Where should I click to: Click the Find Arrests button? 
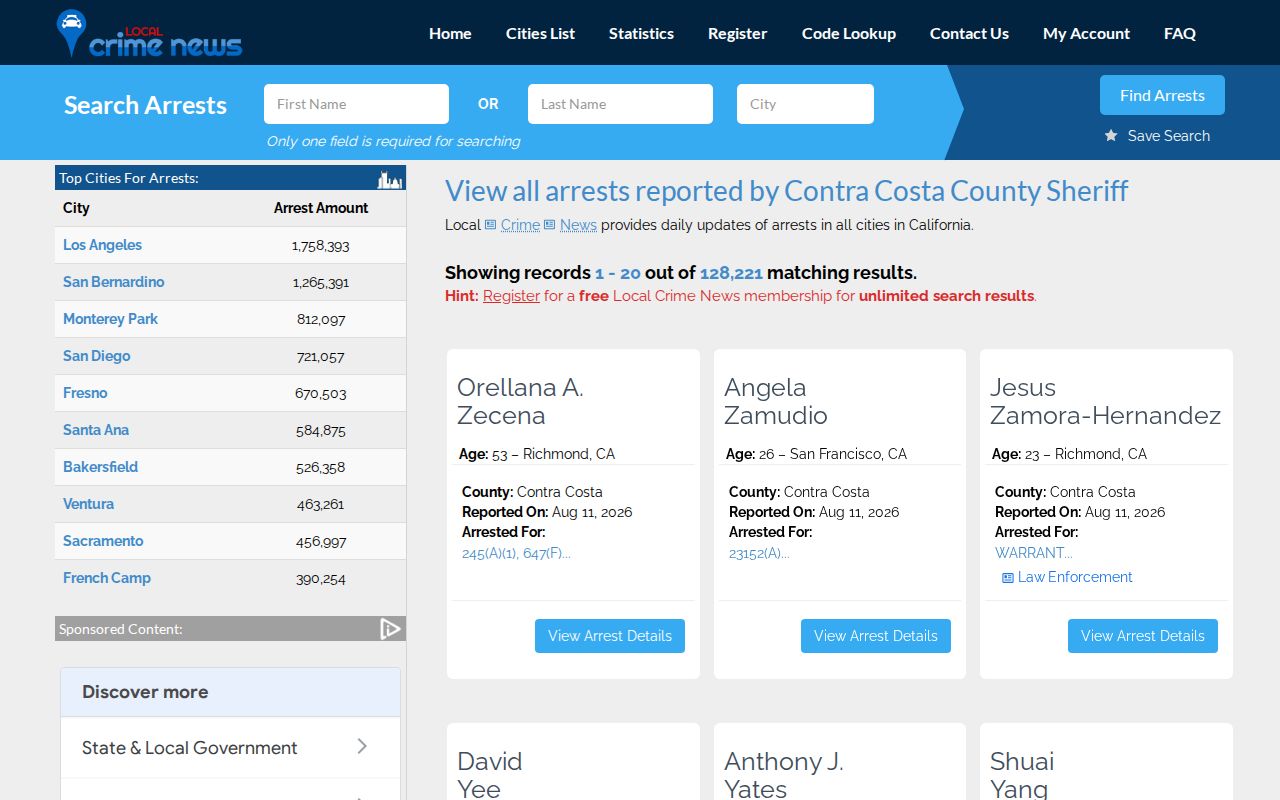1162,95
